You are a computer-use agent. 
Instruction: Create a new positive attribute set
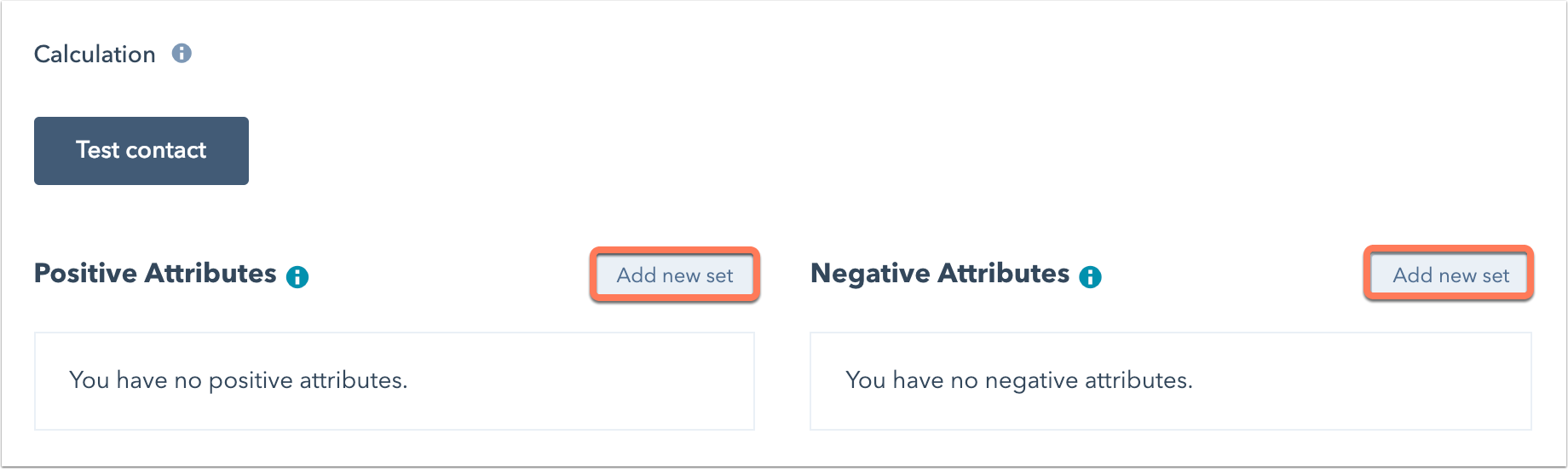(675, 275)
